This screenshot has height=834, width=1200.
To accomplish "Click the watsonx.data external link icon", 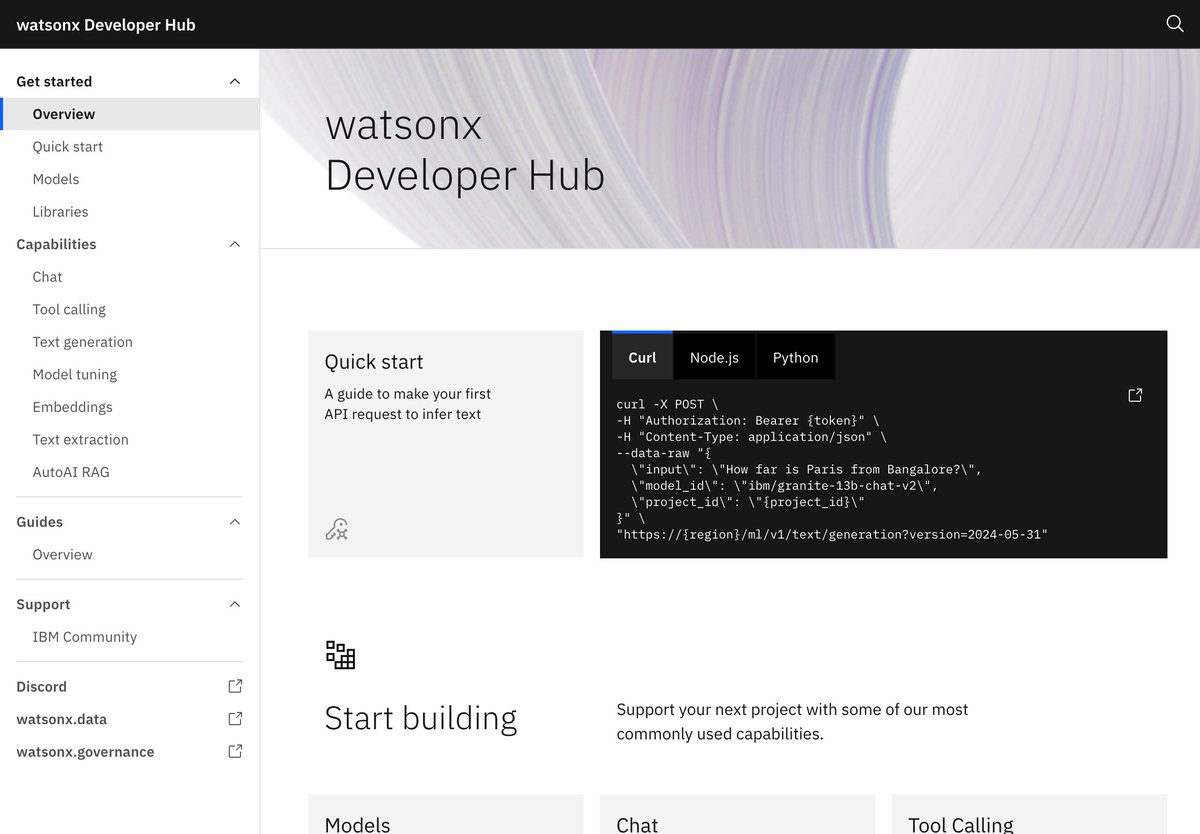I will click(x=235, y=719).
